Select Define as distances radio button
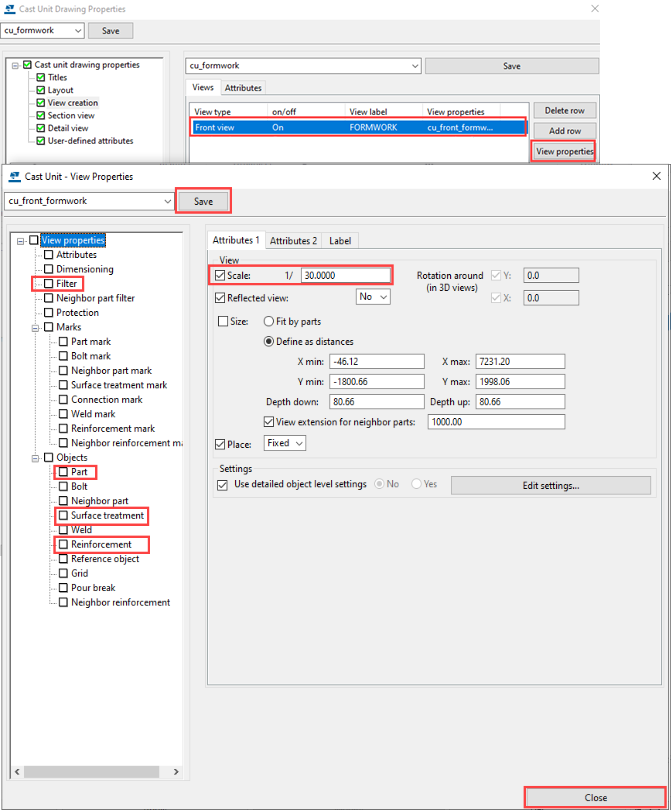 [x=269, y=342]
